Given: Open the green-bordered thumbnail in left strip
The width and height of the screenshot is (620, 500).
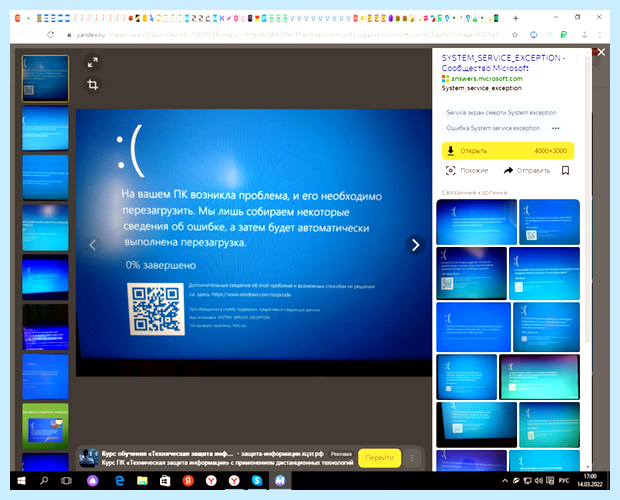Looking at the screenshot, I should pyautogui.click(x=45, y=426).
